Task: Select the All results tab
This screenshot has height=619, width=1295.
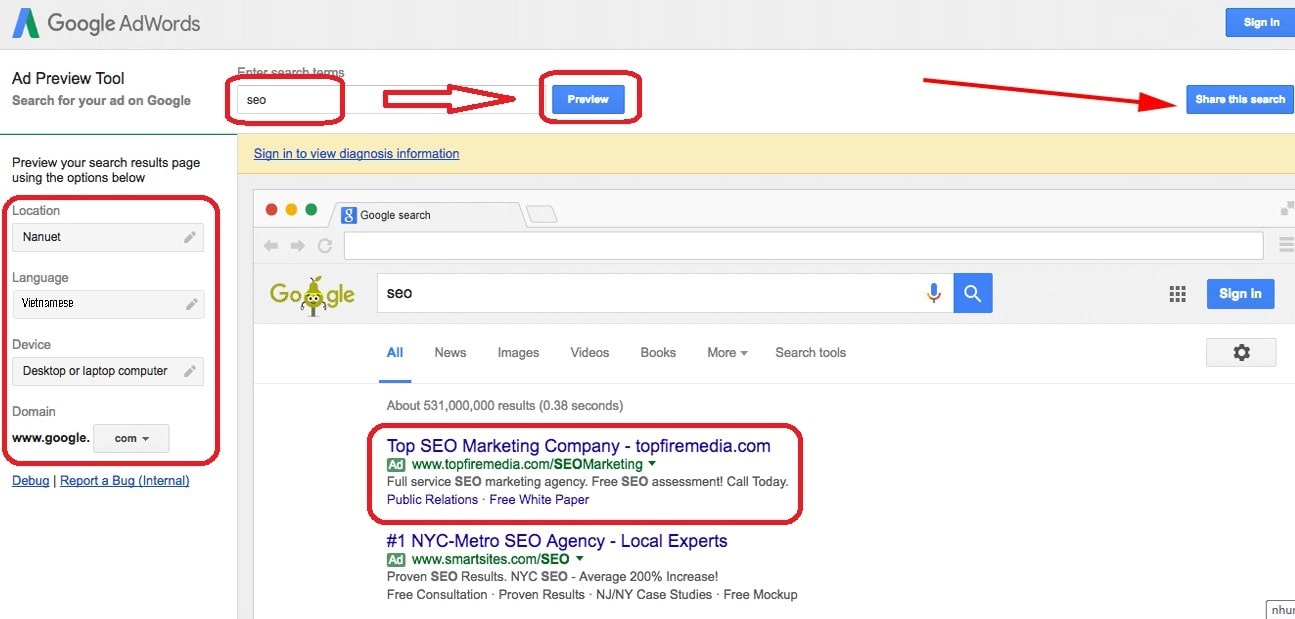Action: click(395, 353)
